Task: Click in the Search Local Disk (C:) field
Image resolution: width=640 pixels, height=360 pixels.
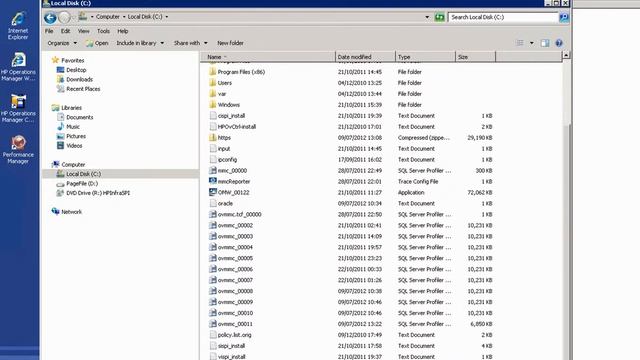Action: [503, 17]
